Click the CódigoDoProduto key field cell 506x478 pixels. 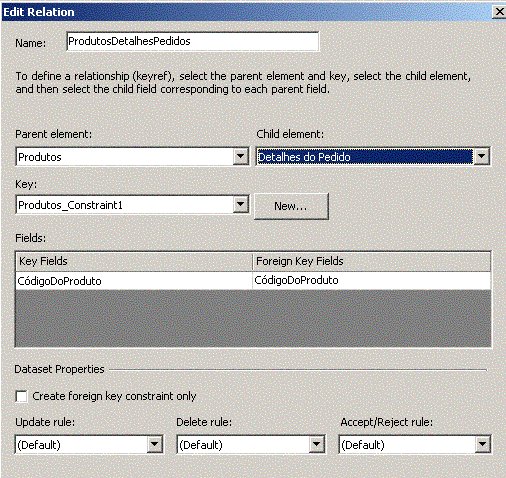(134, 281)
